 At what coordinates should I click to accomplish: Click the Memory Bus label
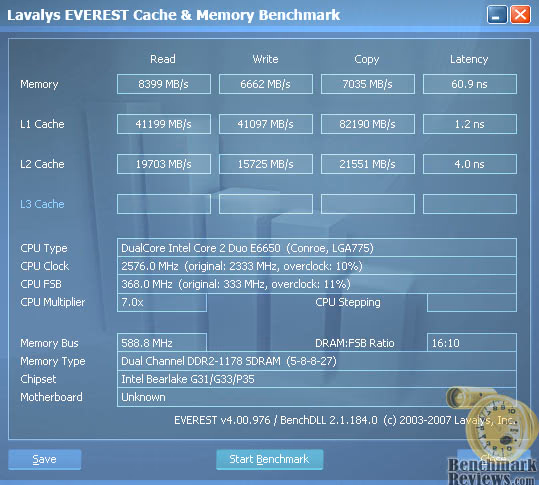(x=50, y=343)
